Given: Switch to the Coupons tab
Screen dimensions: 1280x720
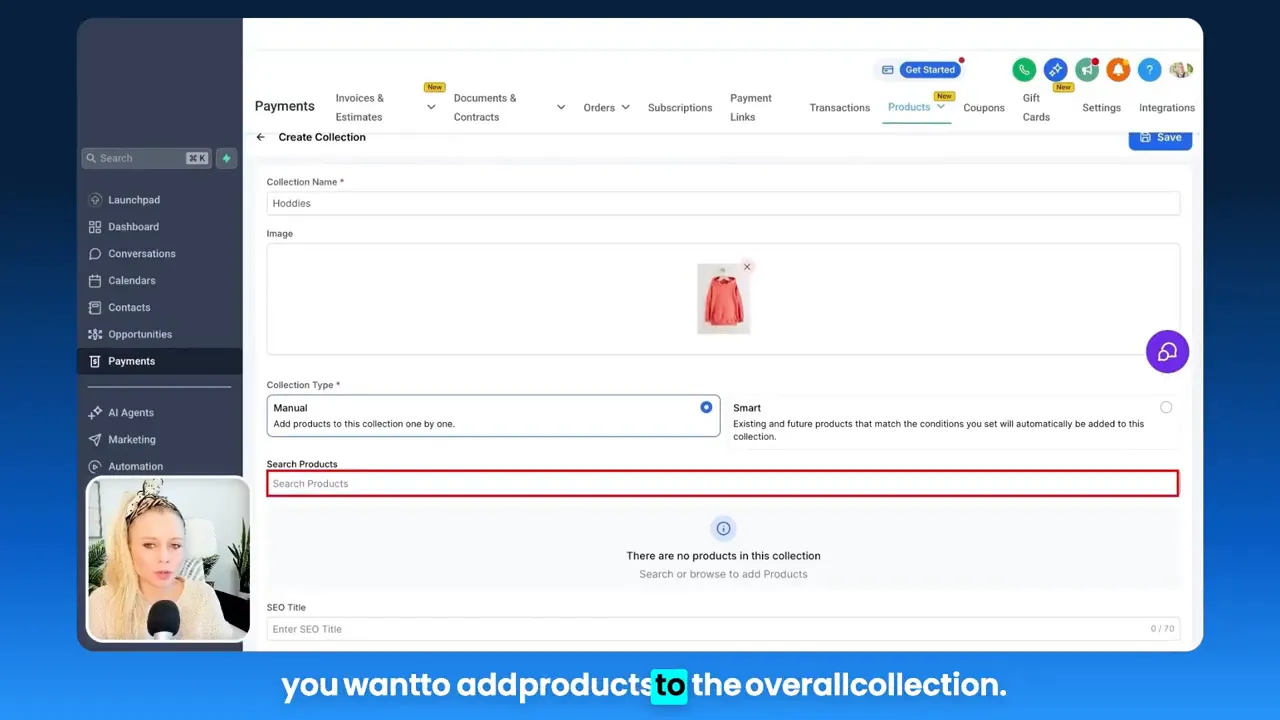Looking at the screenshot, I should pyautogui.click(x=984, y=108).
